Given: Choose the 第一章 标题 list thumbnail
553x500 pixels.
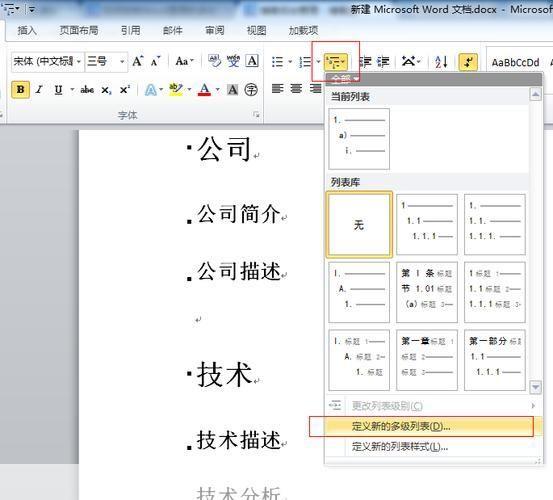Looking at the screenshot, I should [x=427, y=360].
